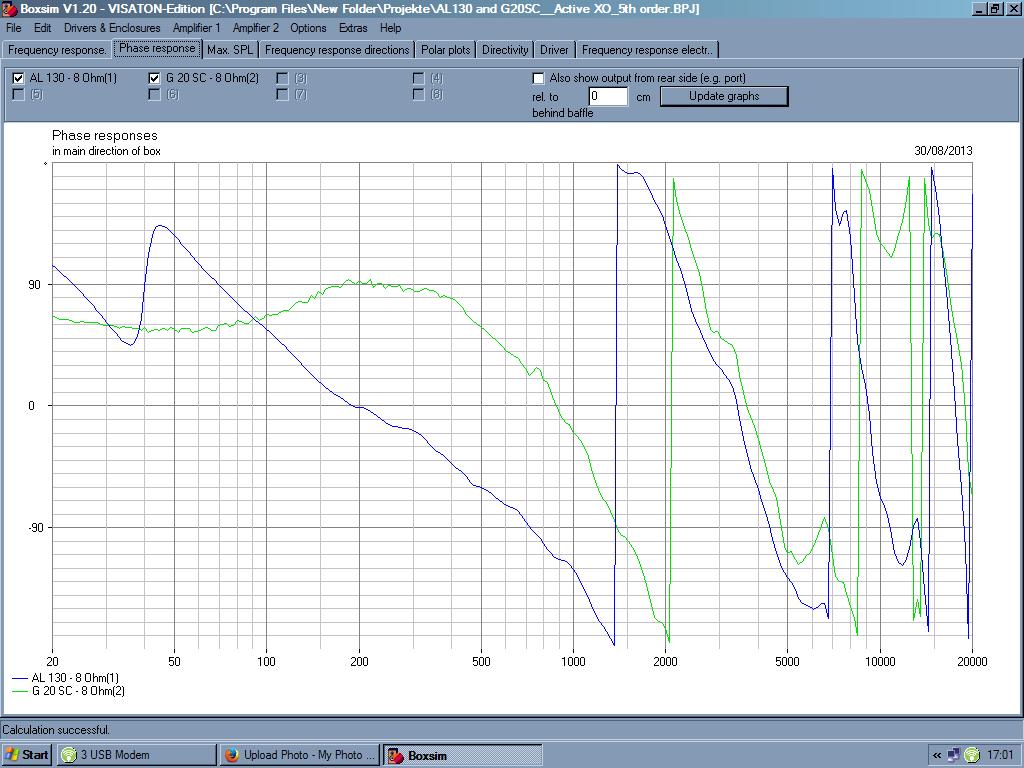The width and height of the screenshot is (1024, 768).
Task: Close the Boxsim window
Action: (1012, 9)
